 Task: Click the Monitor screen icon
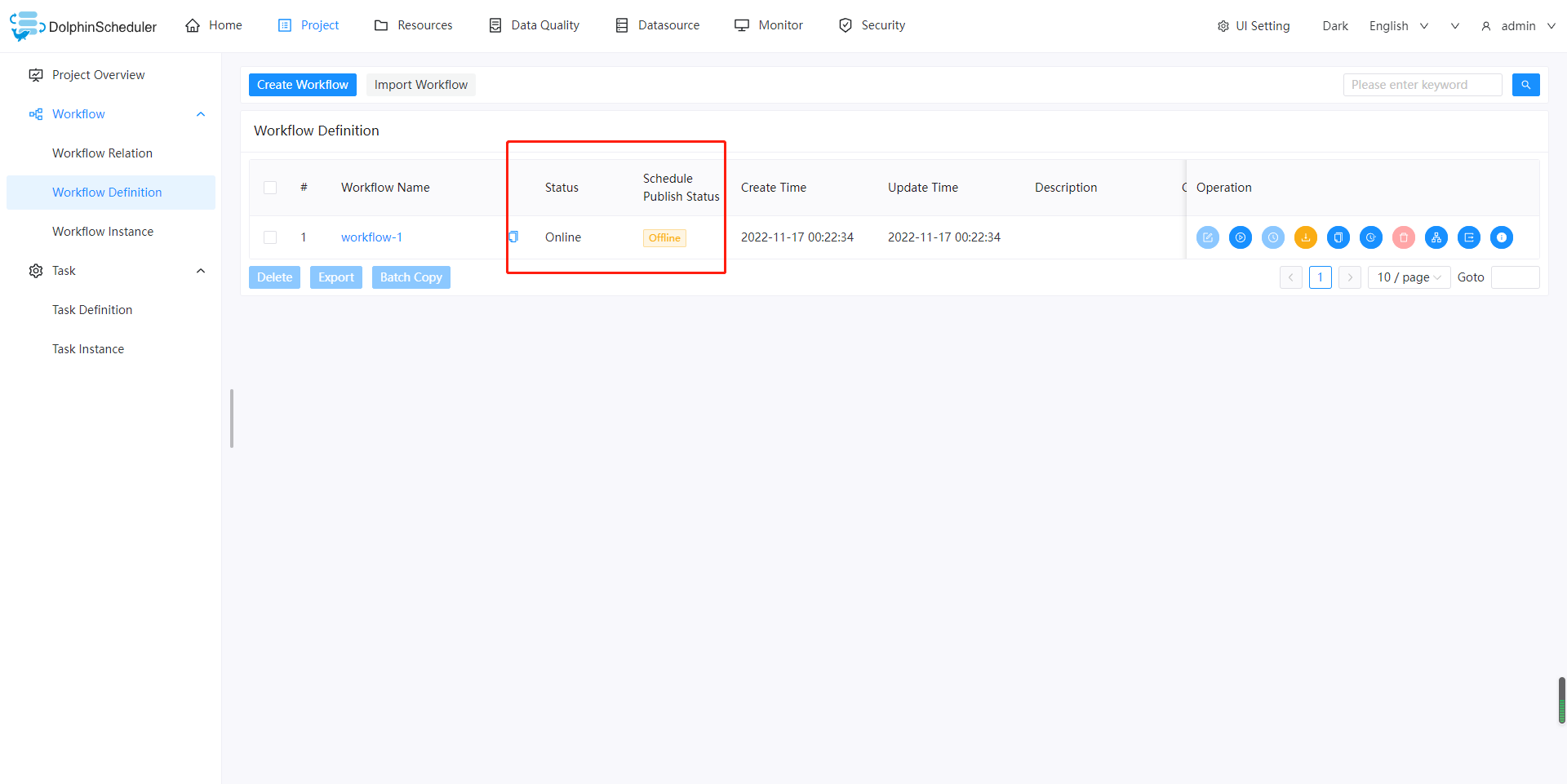click(742, 25)
